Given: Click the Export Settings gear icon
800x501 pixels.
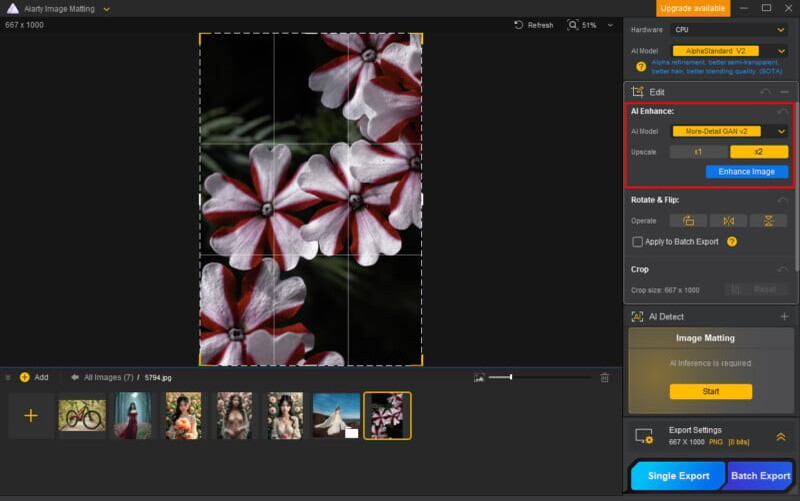Looking at the screenshot, I should pos(644,437).
